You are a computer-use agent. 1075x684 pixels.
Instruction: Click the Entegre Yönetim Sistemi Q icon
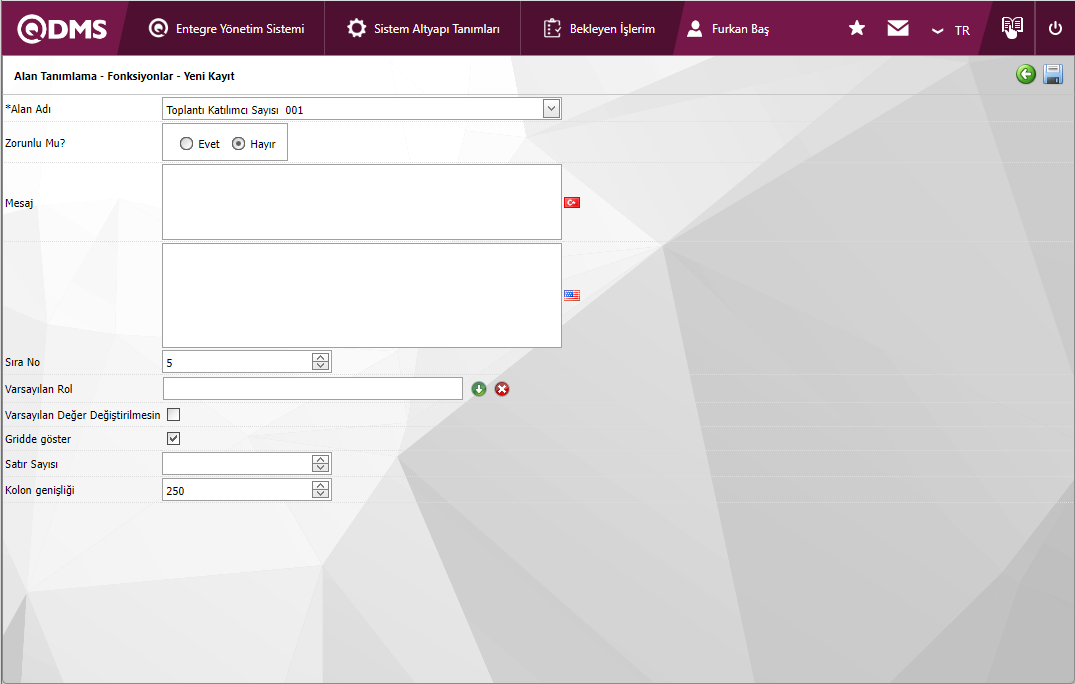pyautogui.click(x=158, y=28)
